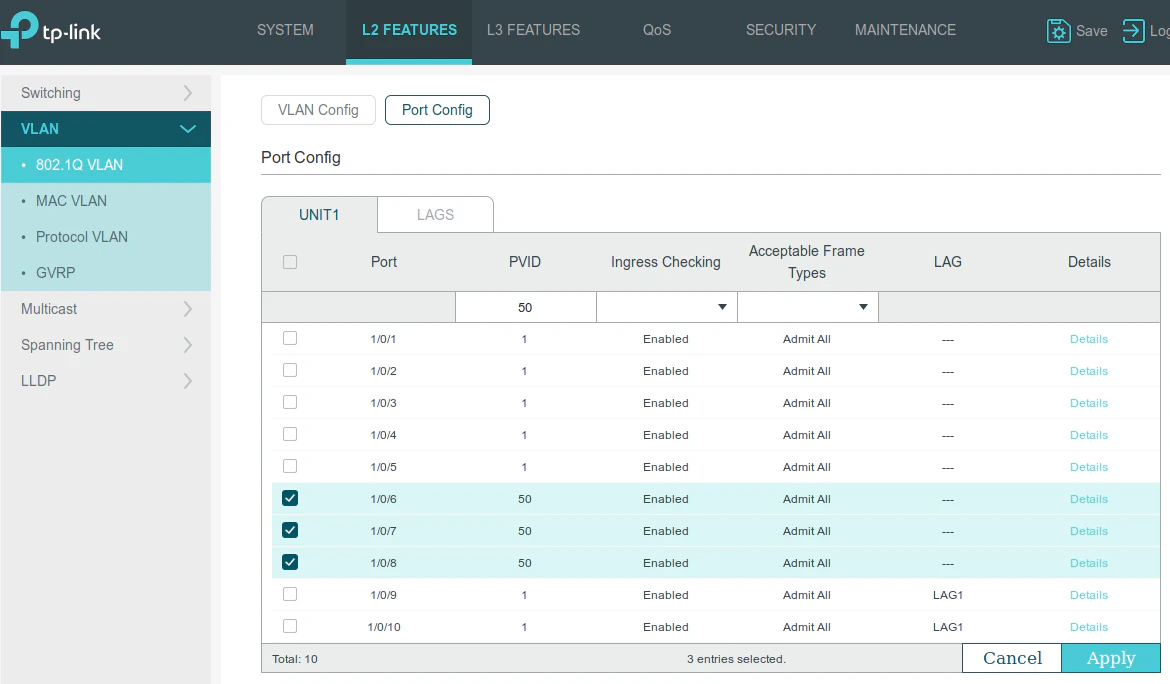Open GVRP in sidebar

106,272
